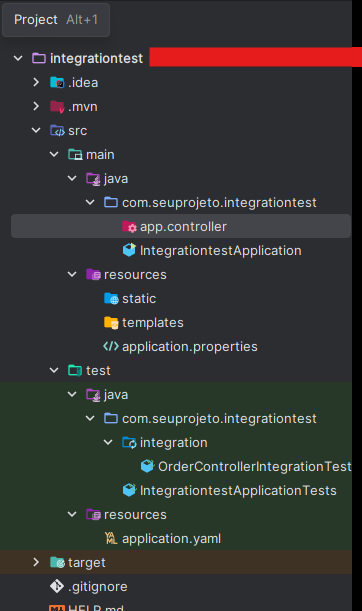
Task: Collapse the java folder under test
Action: point(72,395)
